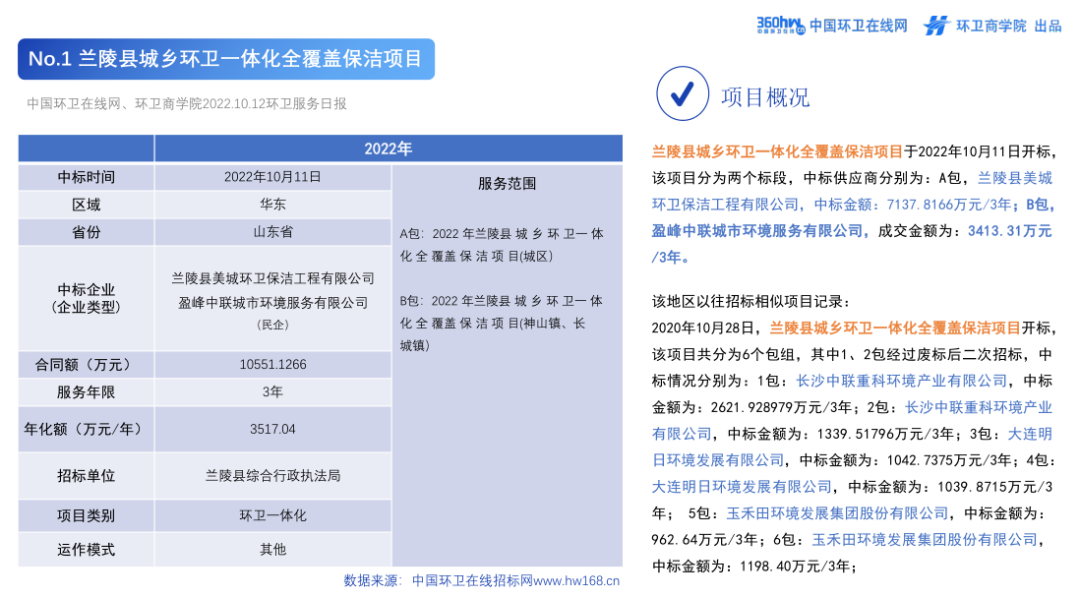Select the 10551.1266 contract value
Viewport: 1080px width, 597px height.
coord(273,364)
